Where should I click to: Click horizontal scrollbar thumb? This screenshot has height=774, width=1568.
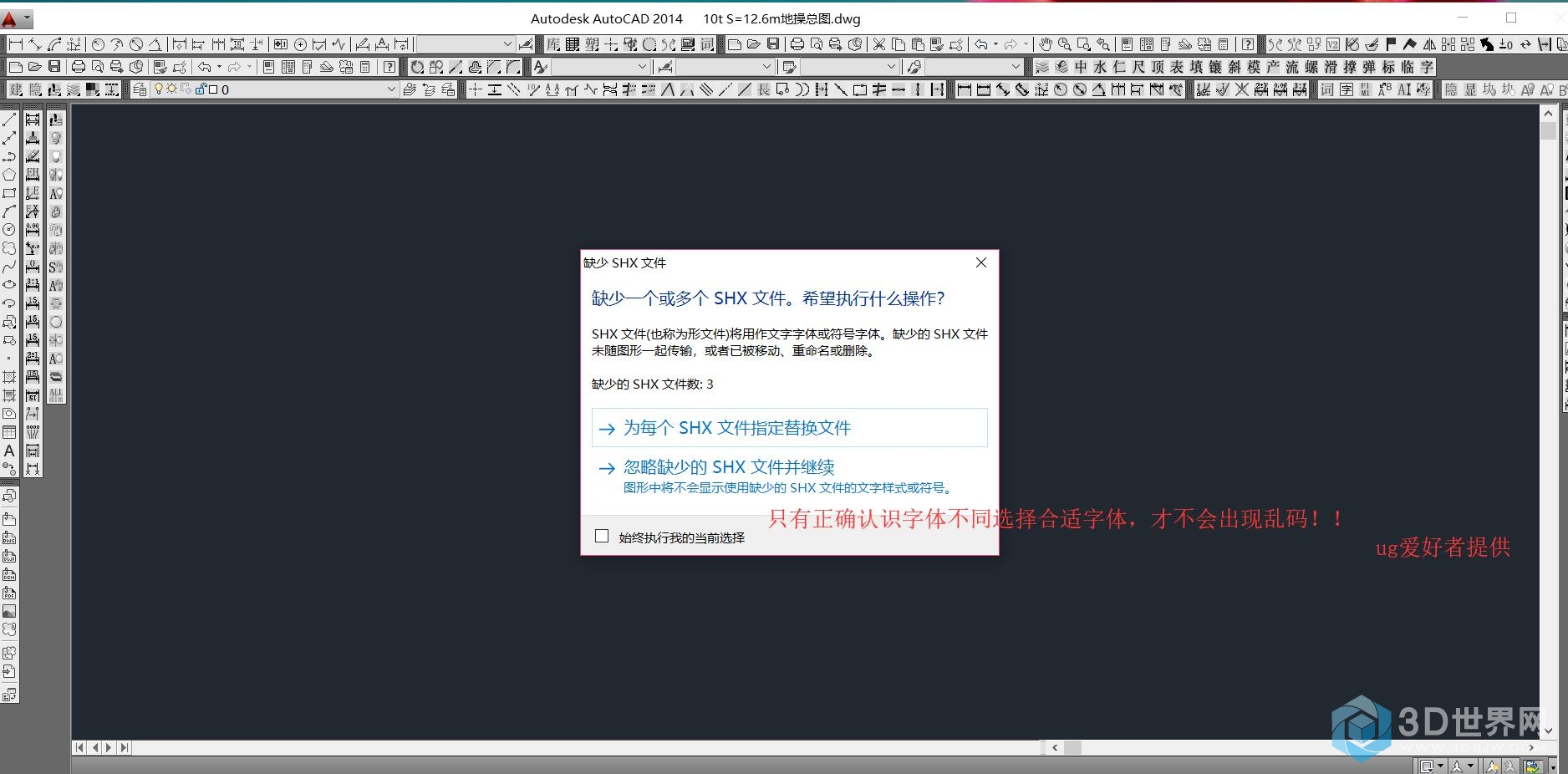(x=1072, y=747)
